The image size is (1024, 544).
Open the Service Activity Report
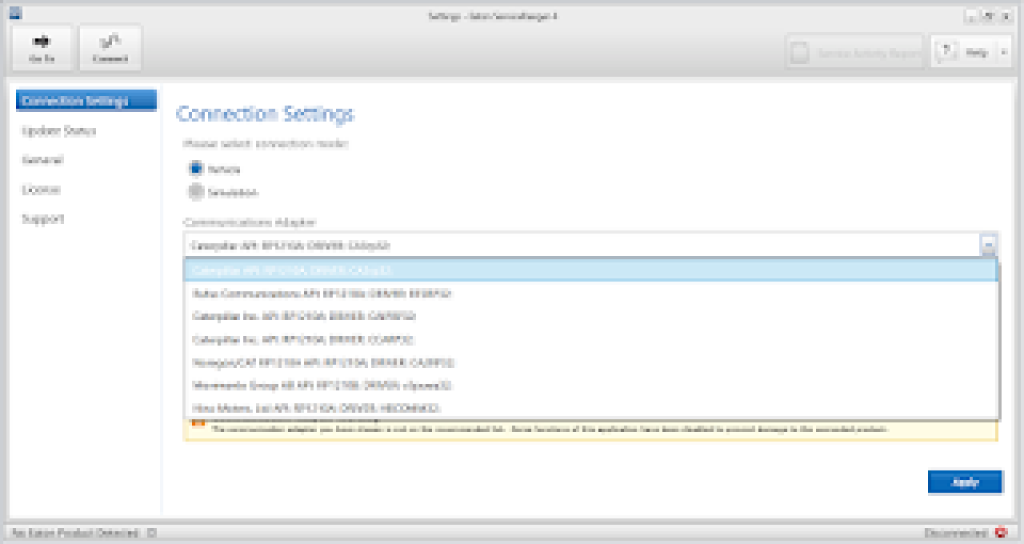pyautogui.click(x=855, y=52)
